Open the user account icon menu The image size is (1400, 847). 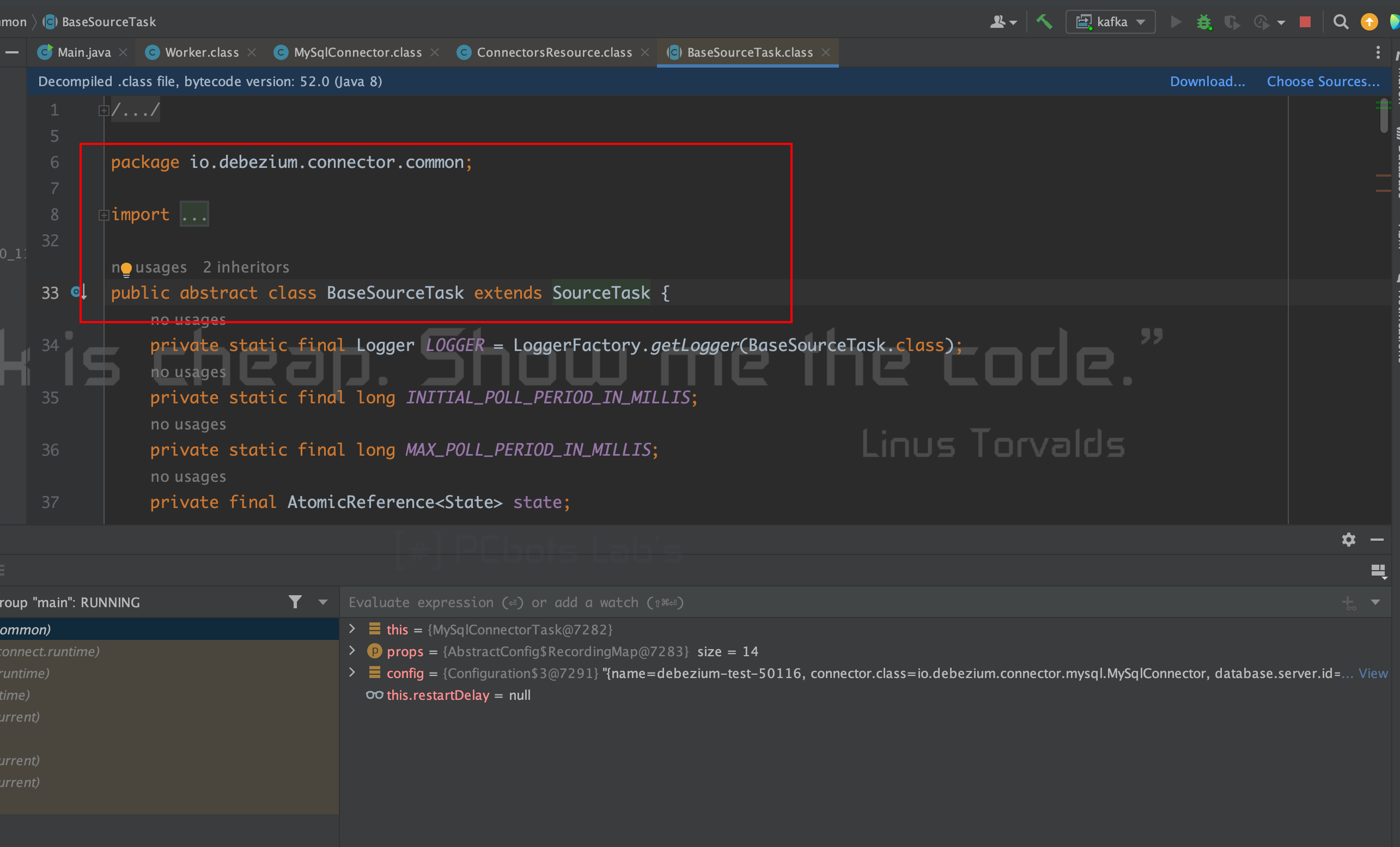pyautogui.click(x=1003, y=22)
